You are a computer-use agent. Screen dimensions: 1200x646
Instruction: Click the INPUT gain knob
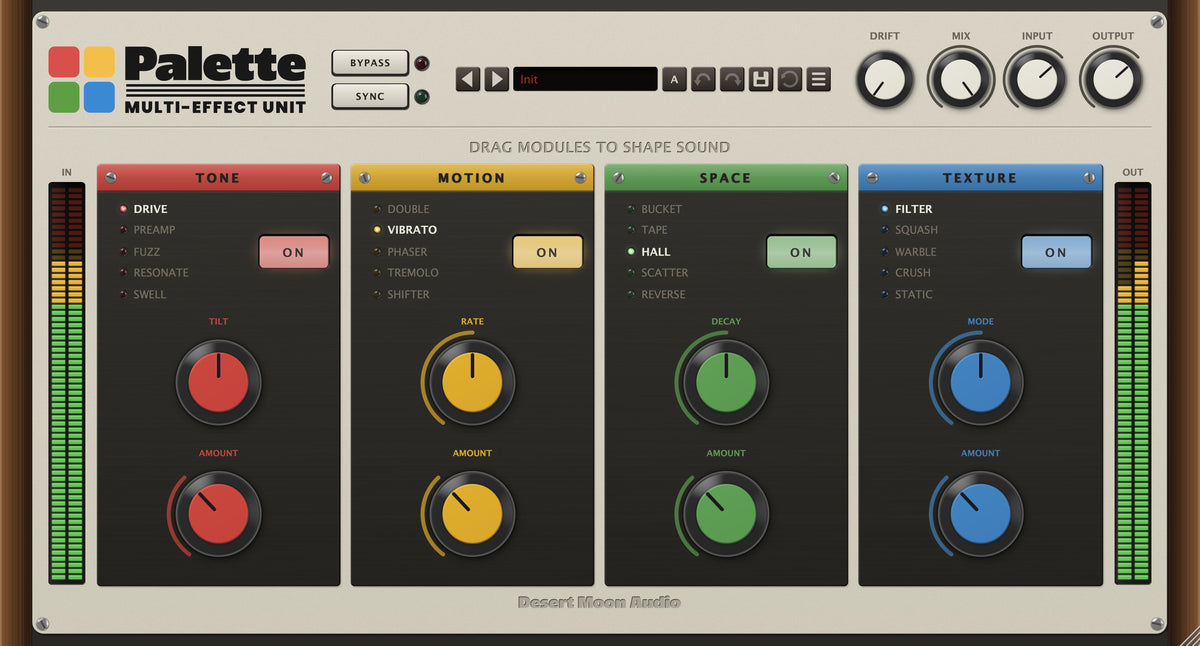click(x=1037, y=79)
